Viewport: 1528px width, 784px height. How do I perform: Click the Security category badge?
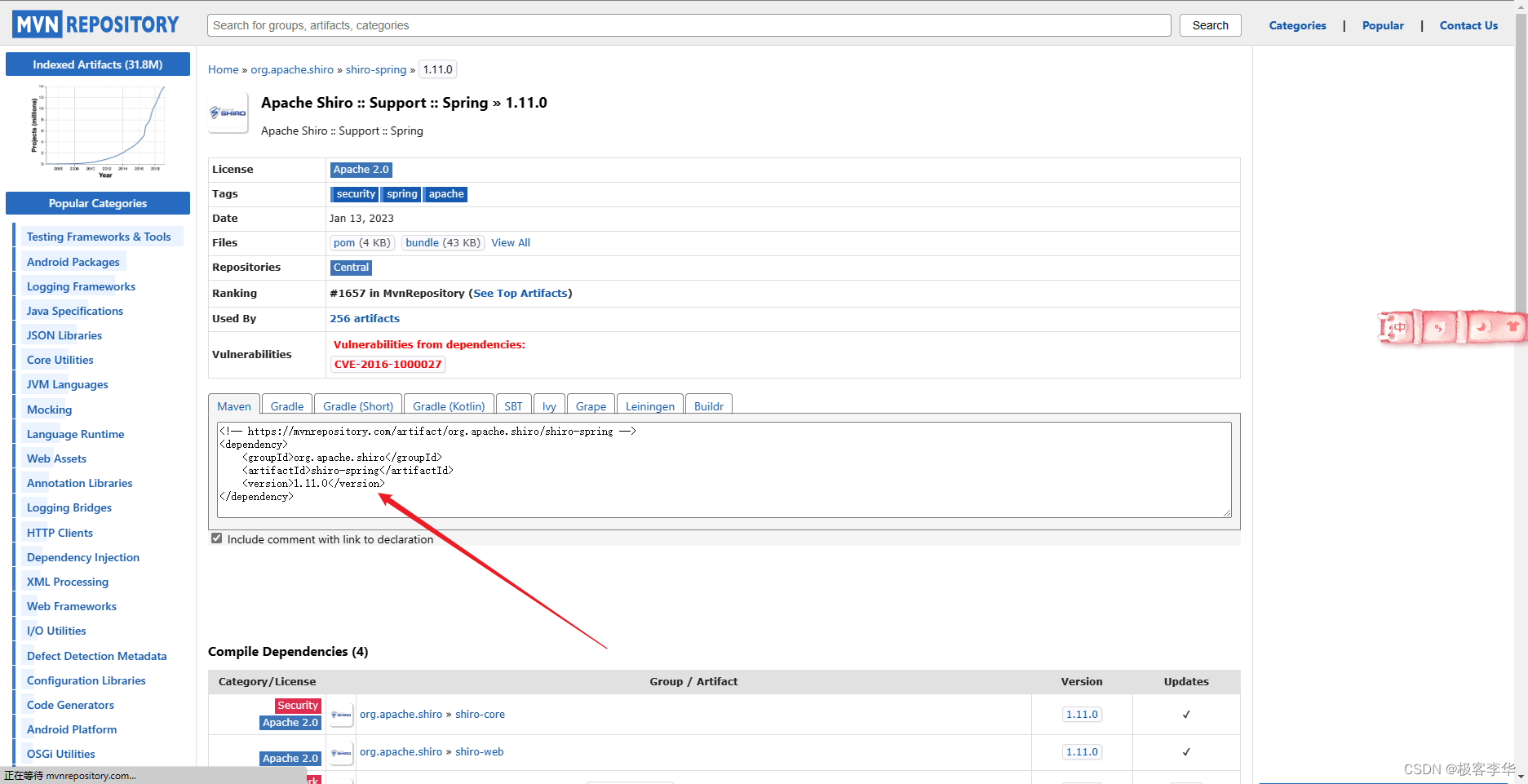[x=298, y=706]
